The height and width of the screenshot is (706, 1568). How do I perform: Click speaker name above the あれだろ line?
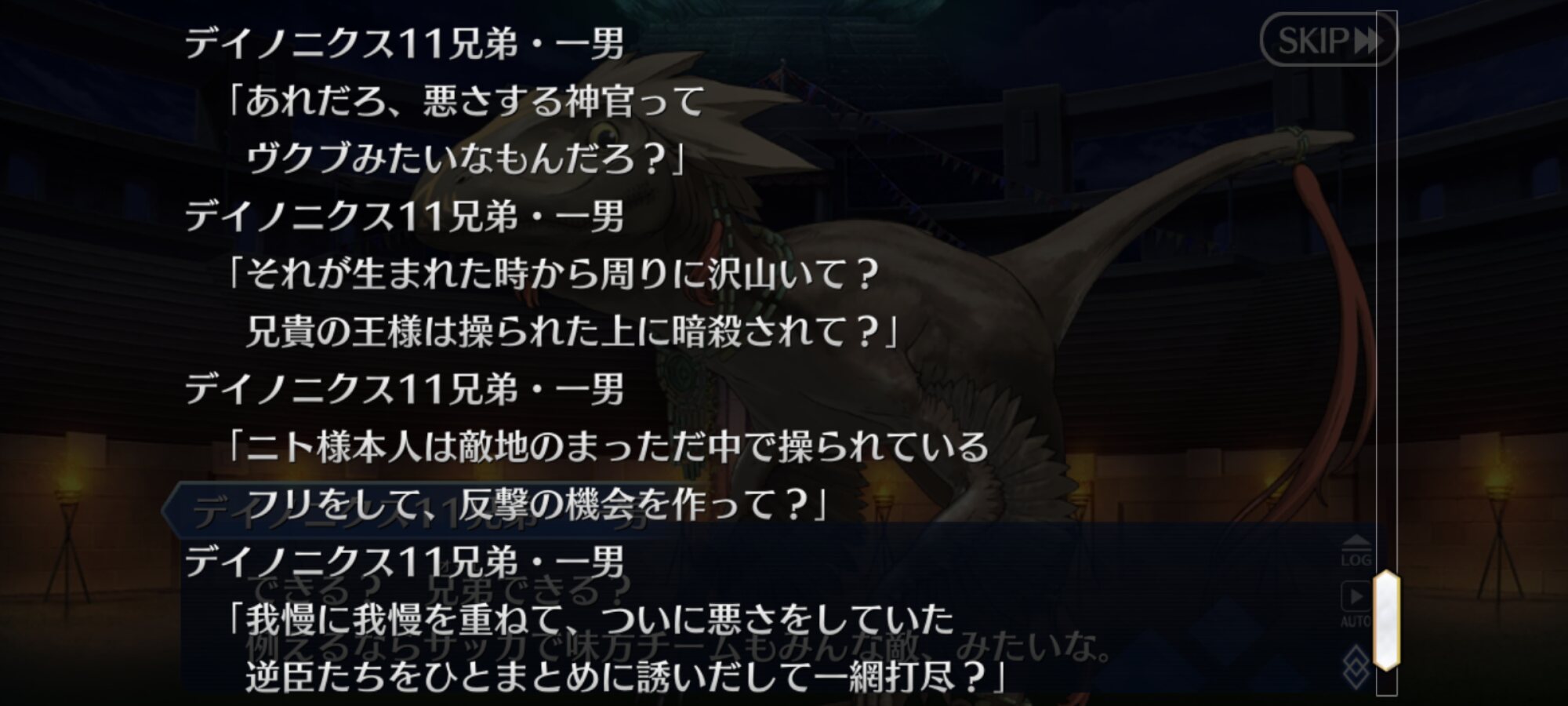[x=405, y=44]
